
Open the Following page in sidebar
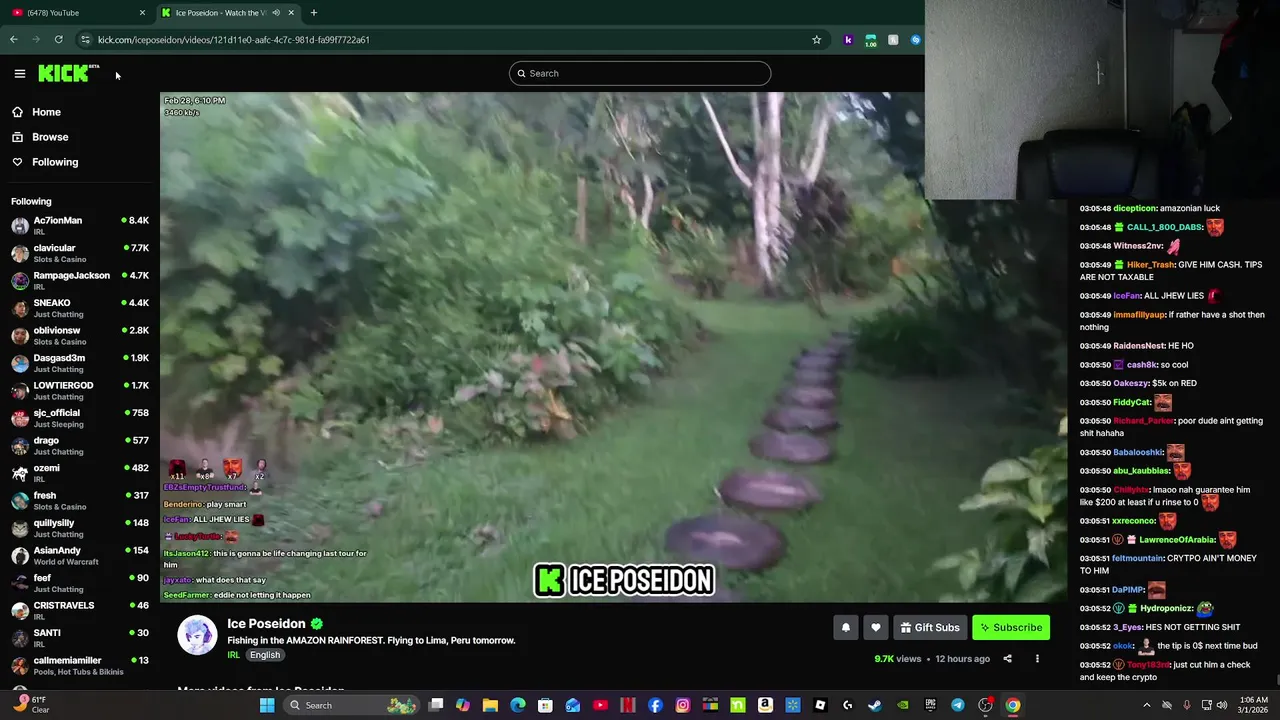54,162
